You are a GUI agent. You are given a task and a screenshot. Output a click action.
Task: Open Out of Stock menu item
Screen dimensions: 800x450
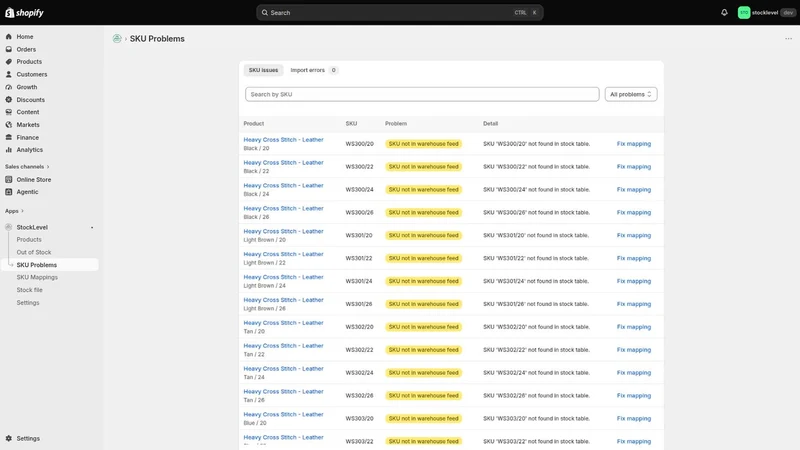pyautogui.click(x=34, y=253)
